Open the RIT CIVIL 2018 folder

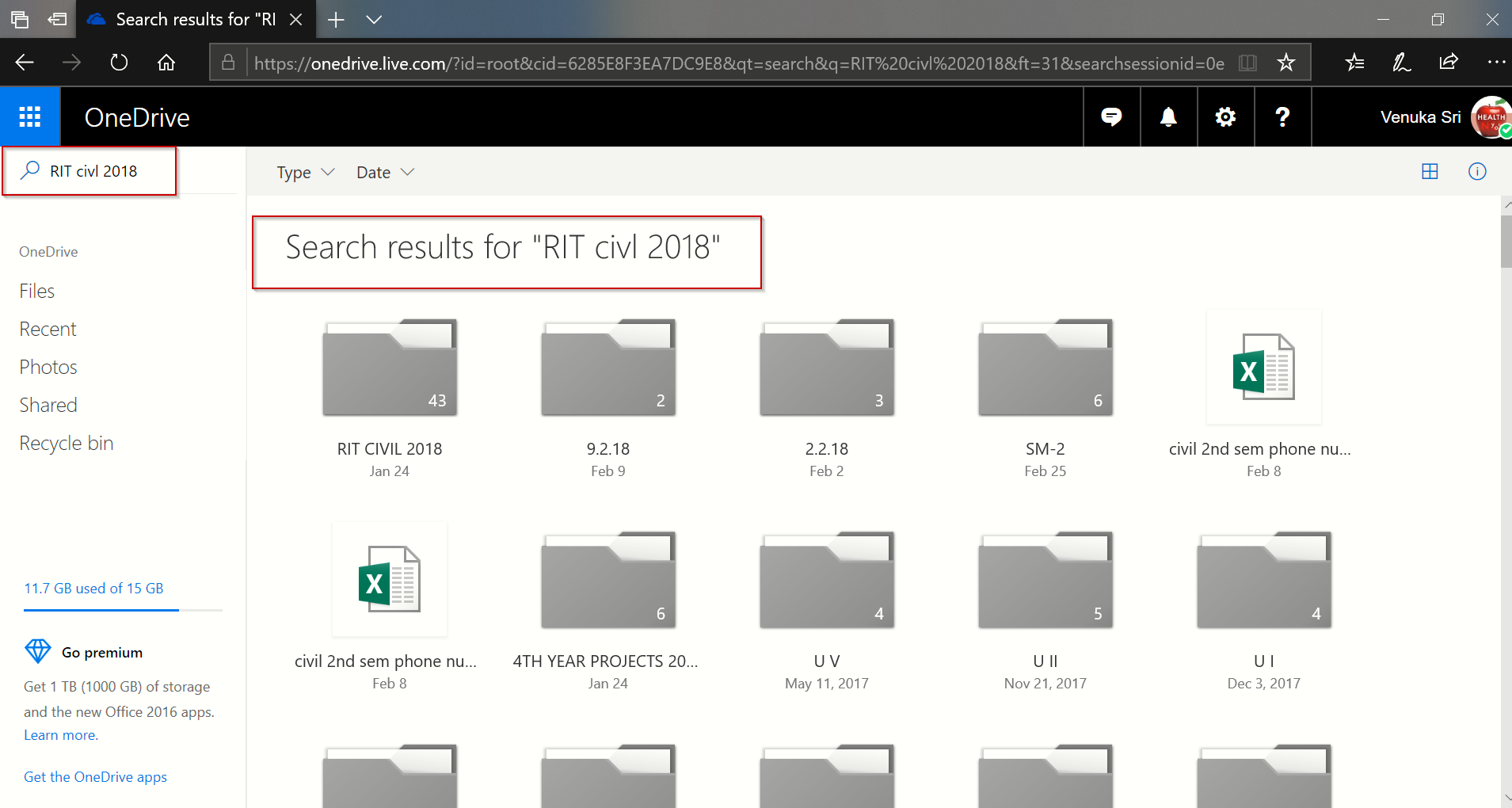point(389,368)
